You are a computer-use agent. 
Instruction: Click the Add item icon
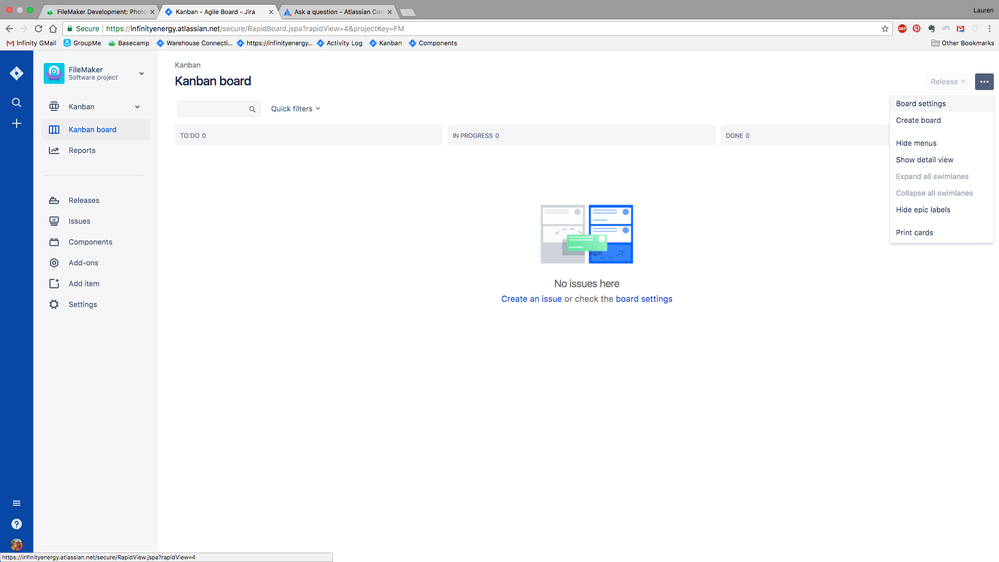54,284
